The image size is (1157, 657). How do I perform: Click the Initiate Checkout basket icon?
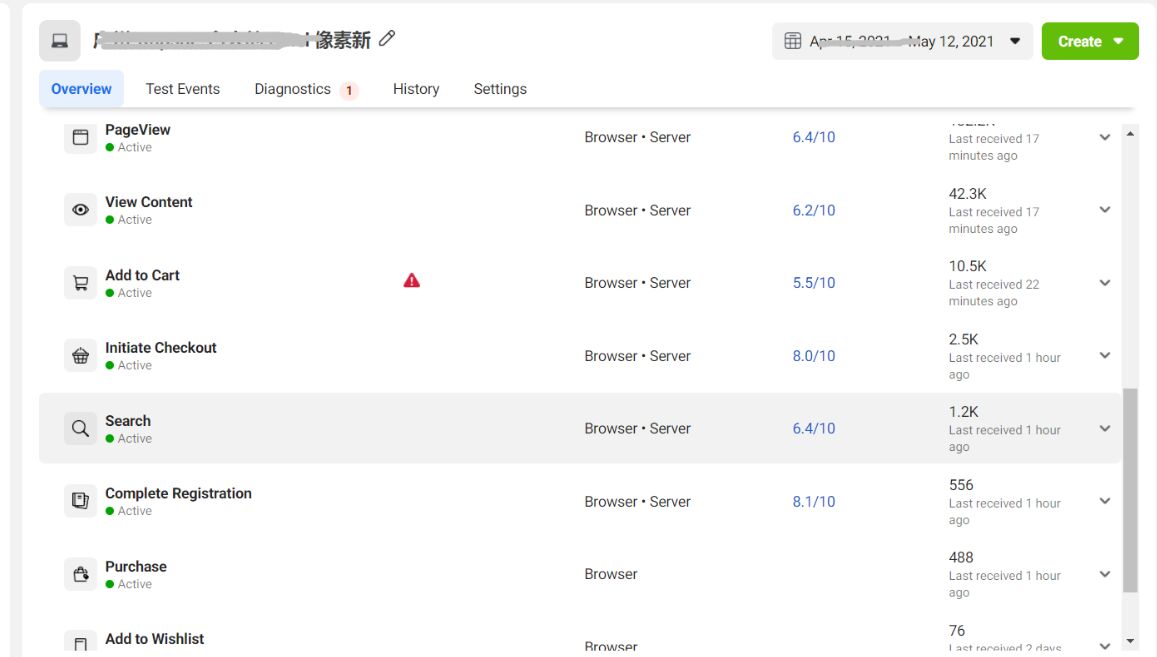pos(81,356)
